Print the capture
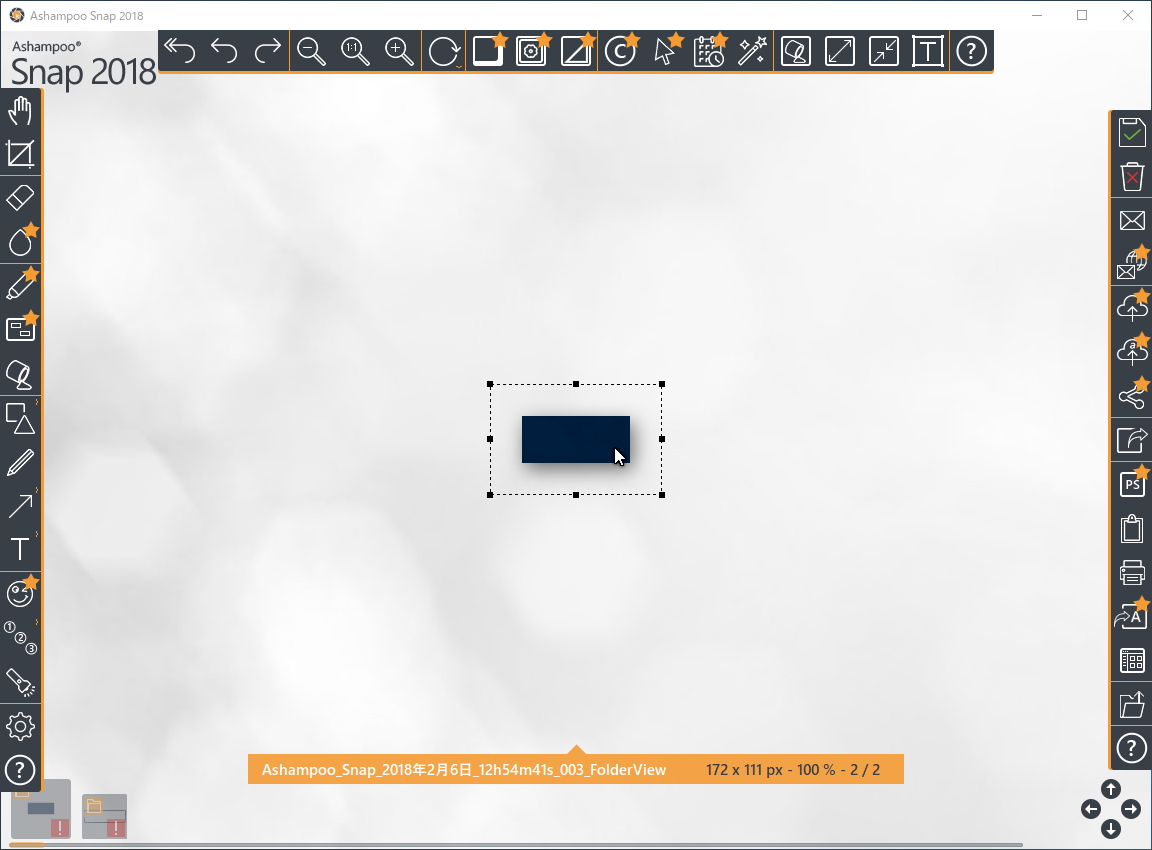 tap(1132, 572)
